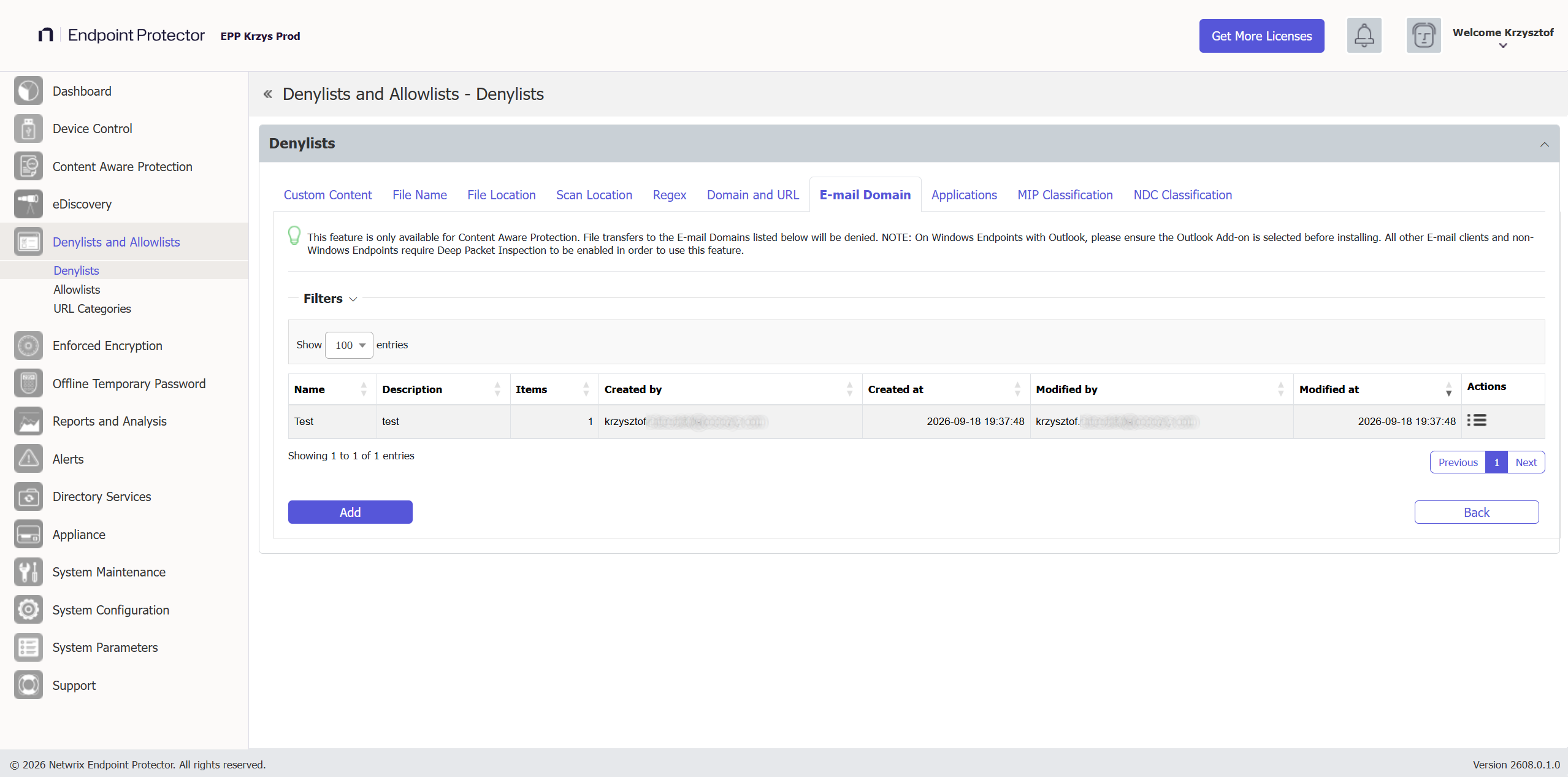The height and width of the screenshot is (777, 1568).
Task: Switch to Domain and URL tab
Action: point(752,195)
